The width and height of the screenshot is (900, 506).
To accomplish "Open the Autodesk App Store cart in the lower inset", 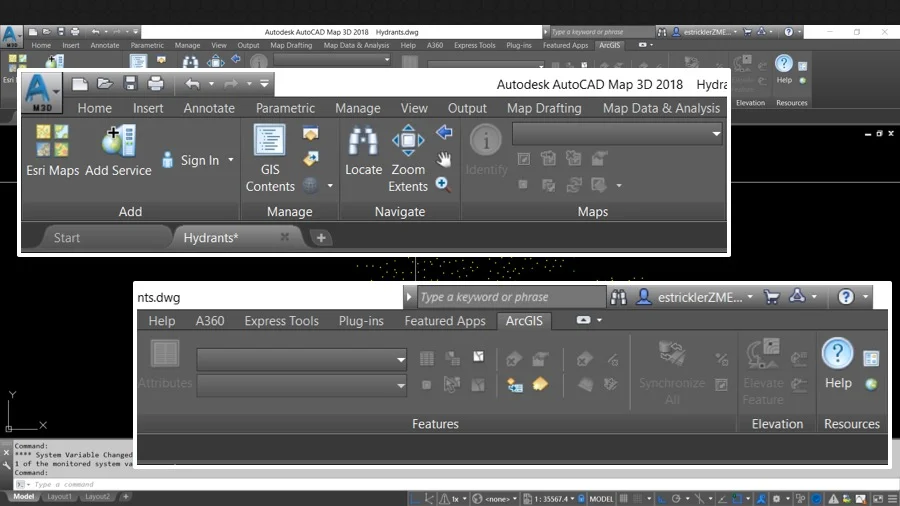I will pos(772,297).
